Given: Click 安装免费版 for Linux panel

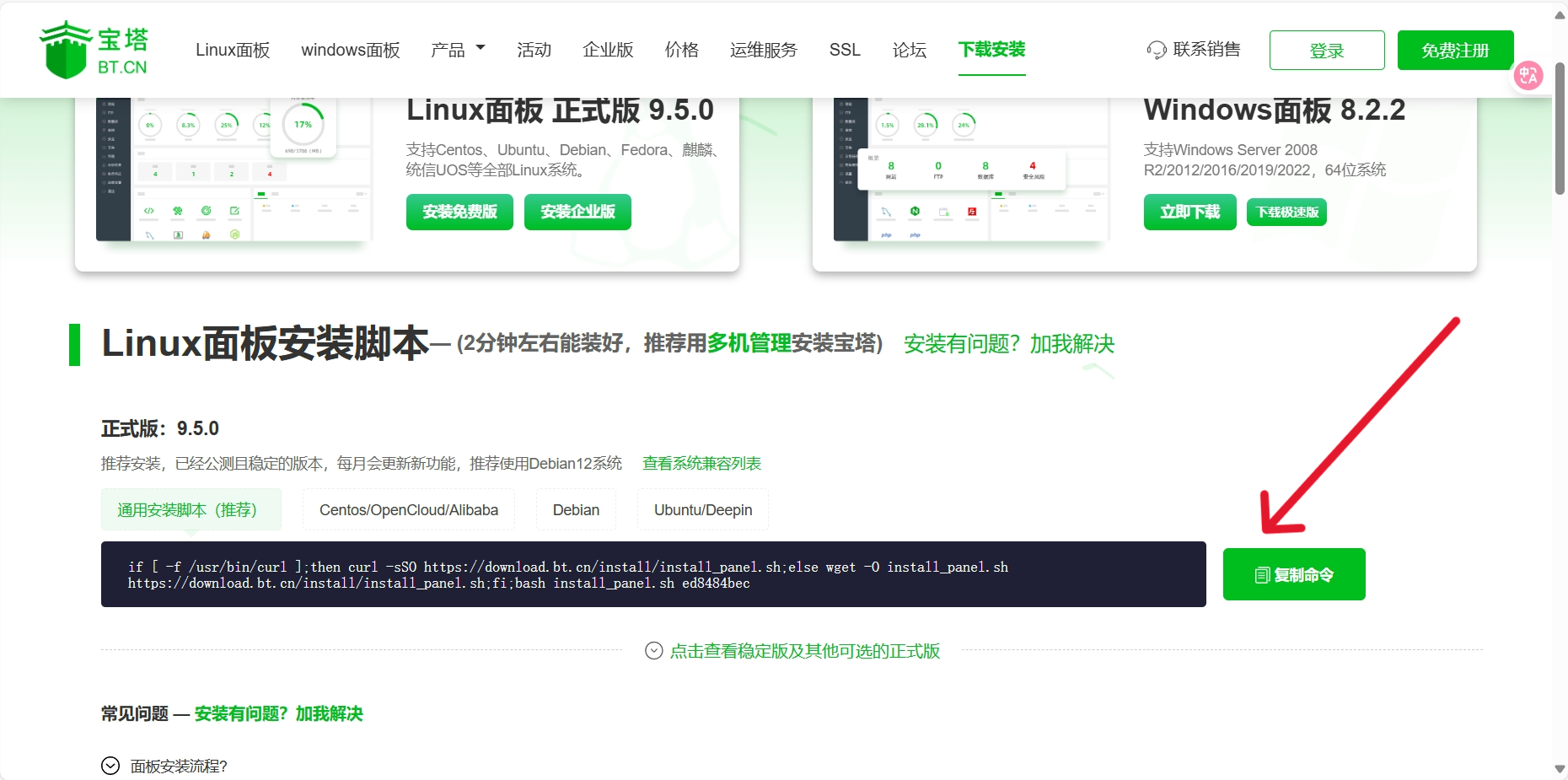Looking at the screenshot, I should click(459, 212).
